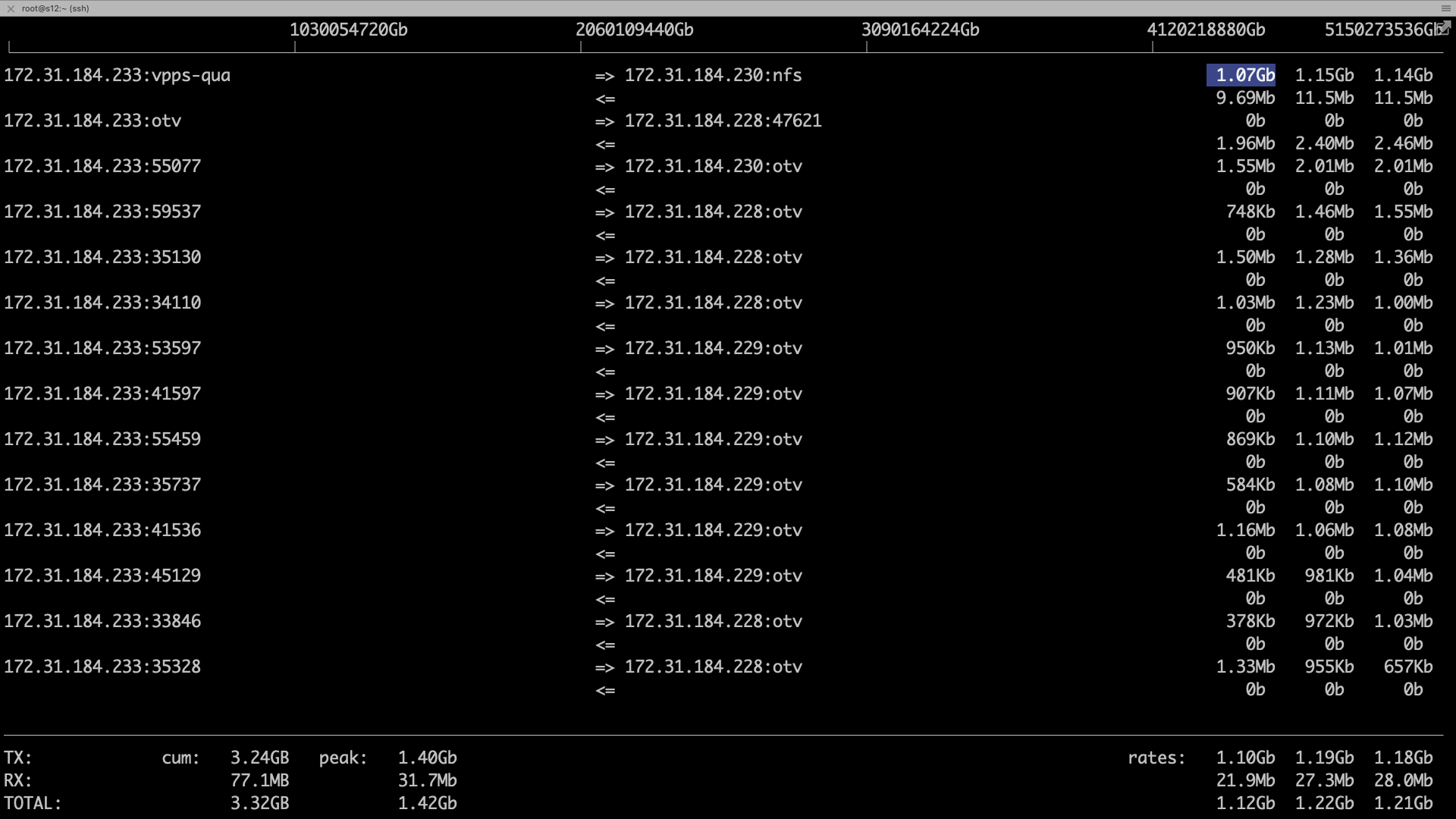Select peak TX value 1.40Gb
The height and width of the screenshot is (819, 1456).
click(x=428, y=758)
